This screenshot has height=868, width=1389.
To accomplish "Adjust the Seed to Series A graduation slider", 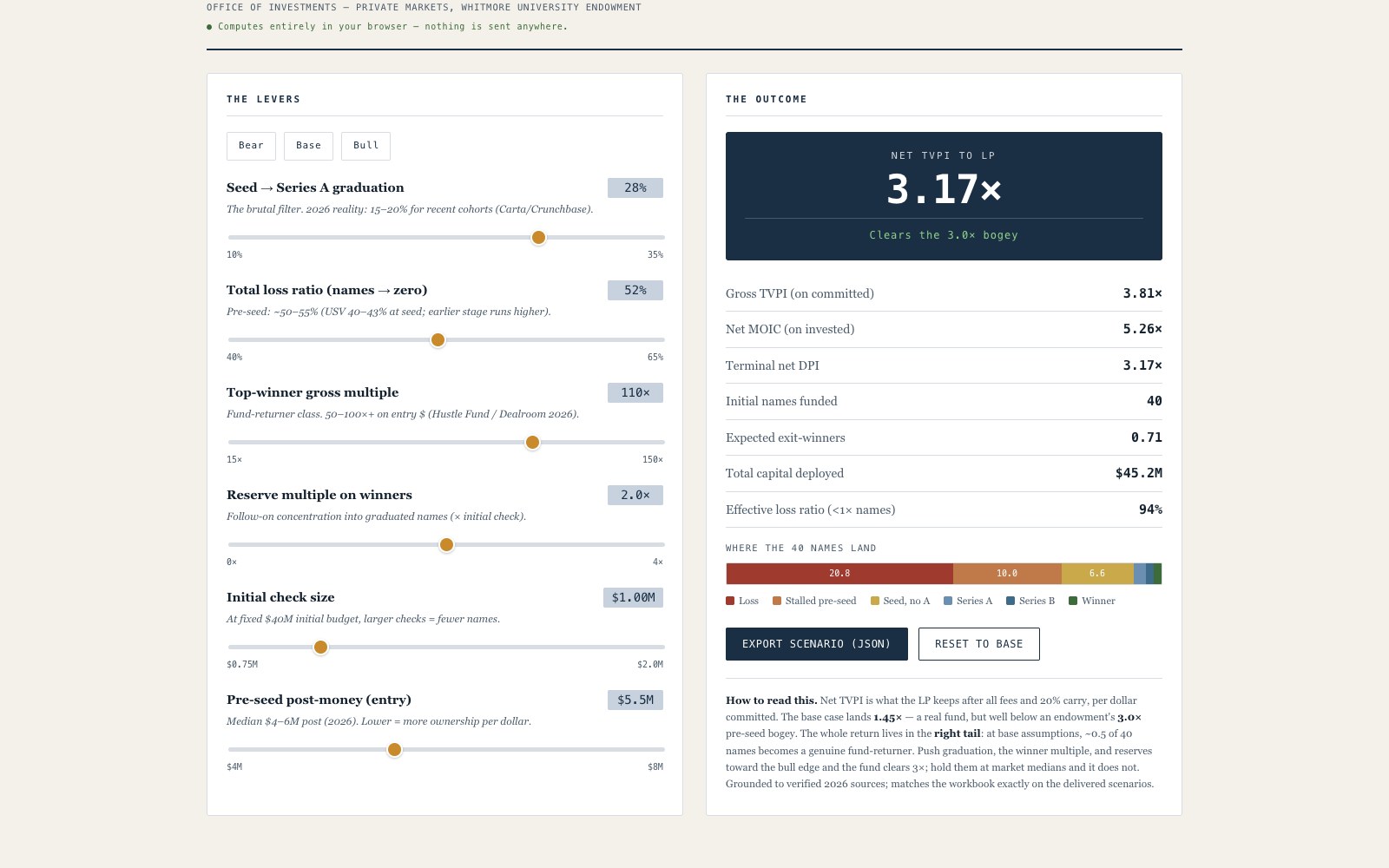I will (x=538, y=238).
